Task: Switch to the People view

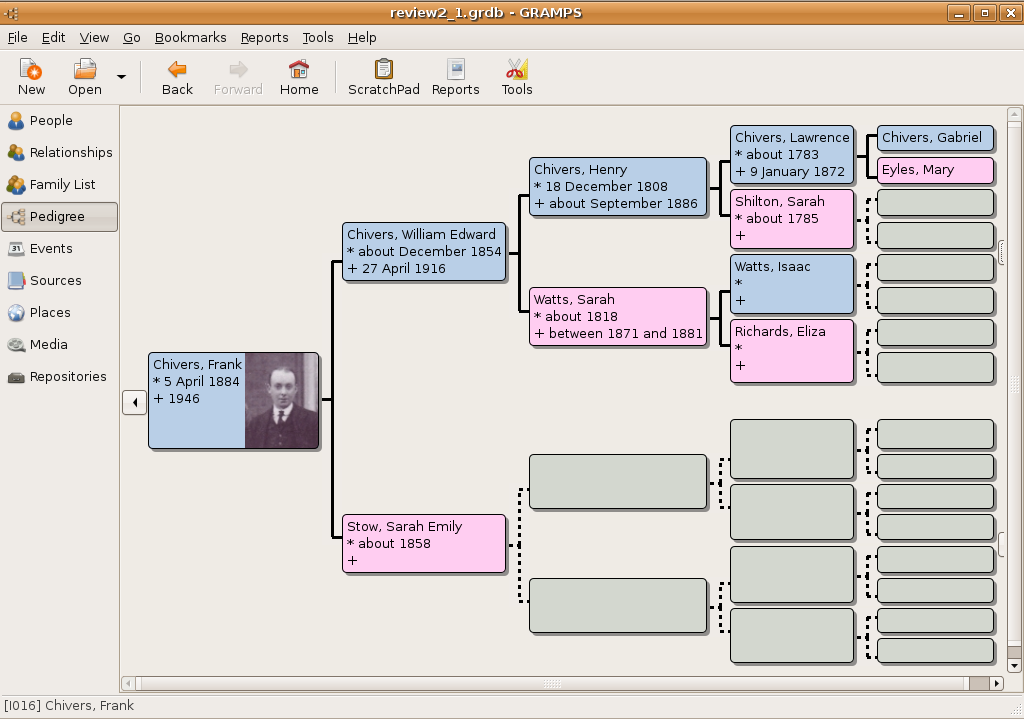Action: (x=51, y=120)
